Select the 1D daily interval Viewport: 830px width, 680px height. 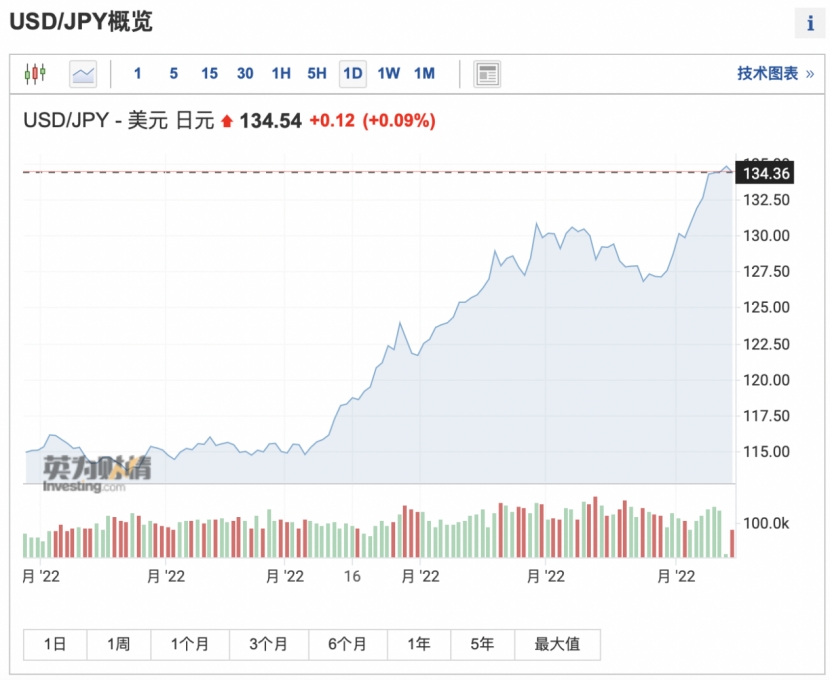pos(353,73)
